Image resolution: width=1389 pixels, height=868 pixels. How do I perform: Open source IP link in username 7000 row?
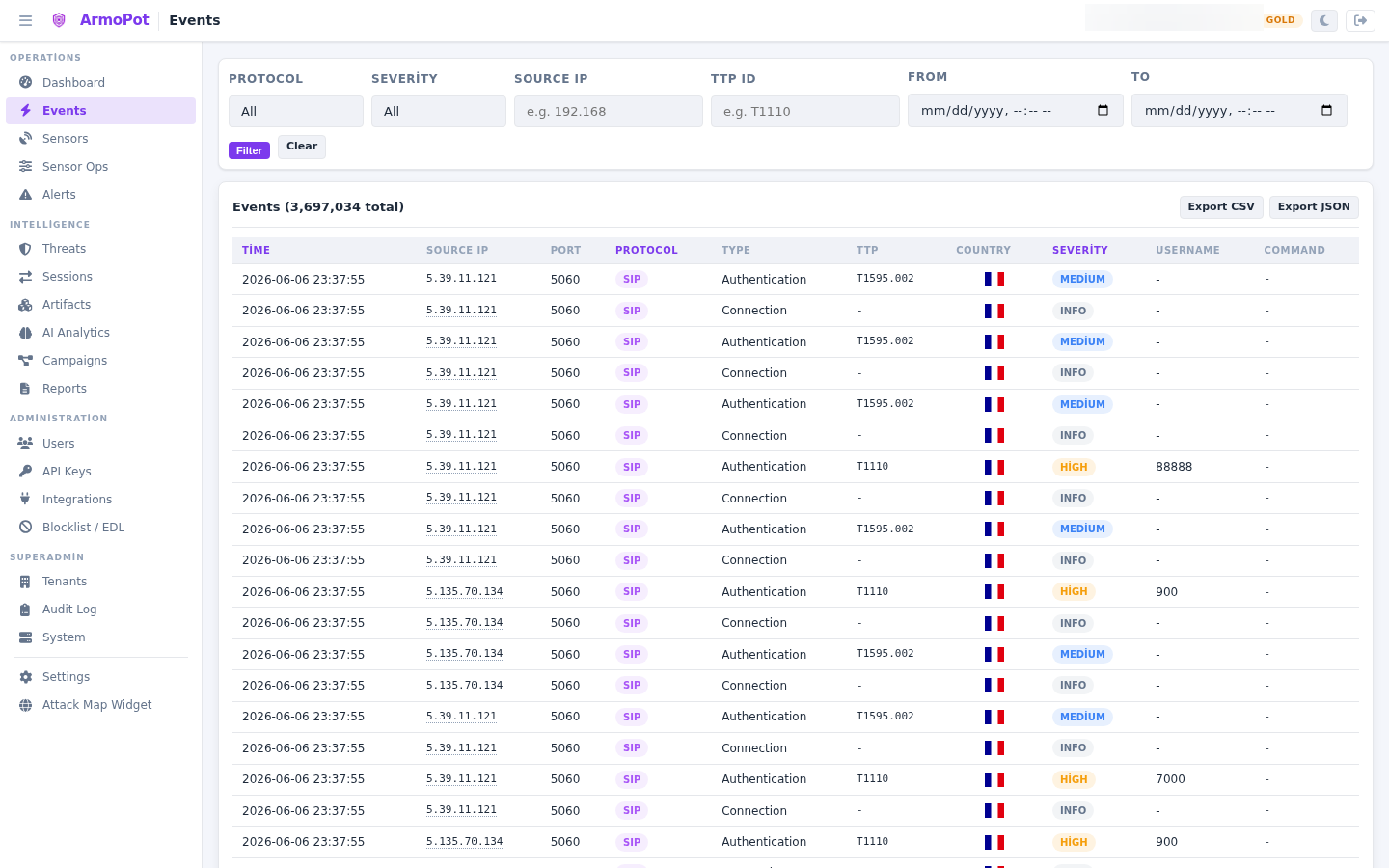point(461,779)
